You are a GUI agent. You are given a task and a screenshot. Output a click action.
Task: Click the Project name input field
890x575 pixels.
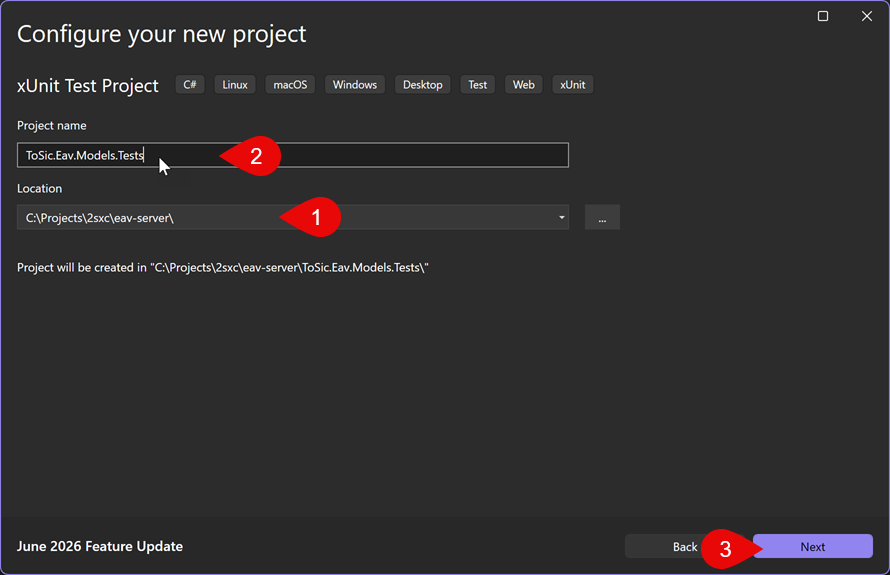(293, 155)
